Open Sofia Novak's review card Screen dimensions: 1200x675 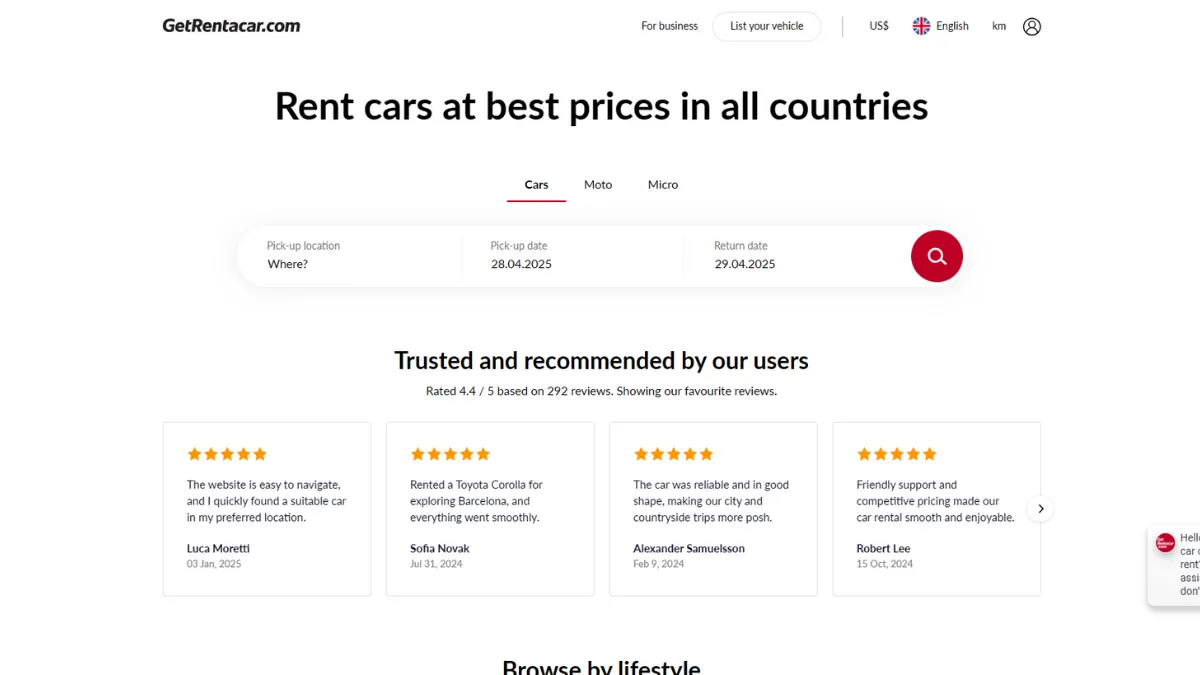coord(490,509)
